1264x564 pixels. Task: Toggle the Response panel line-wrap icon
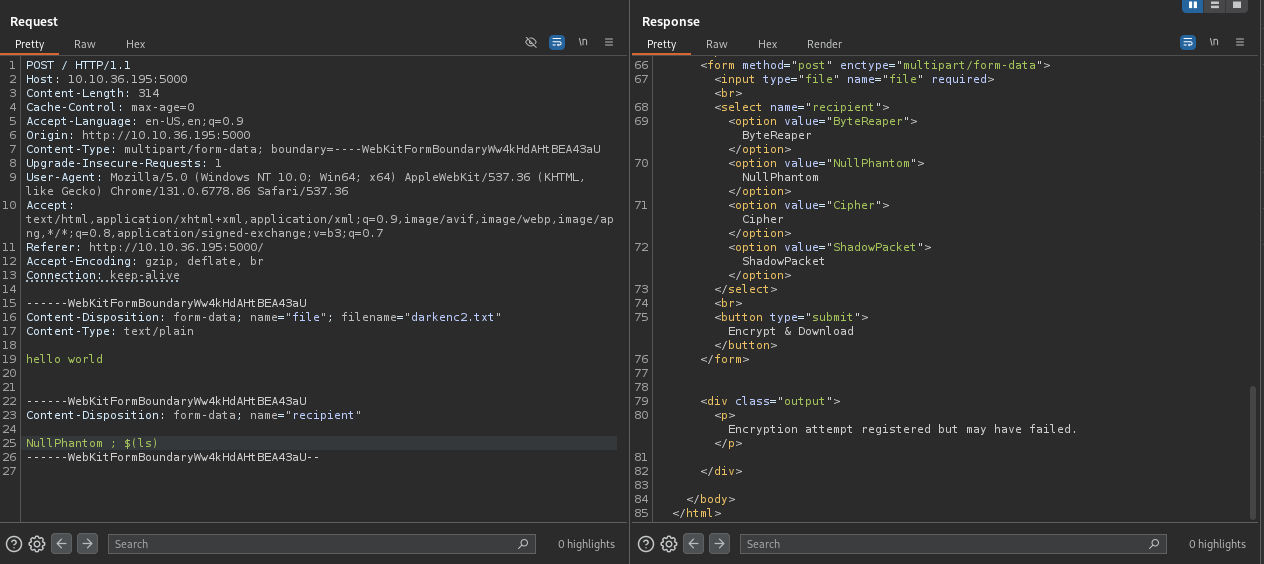[x=1188, y=42]
